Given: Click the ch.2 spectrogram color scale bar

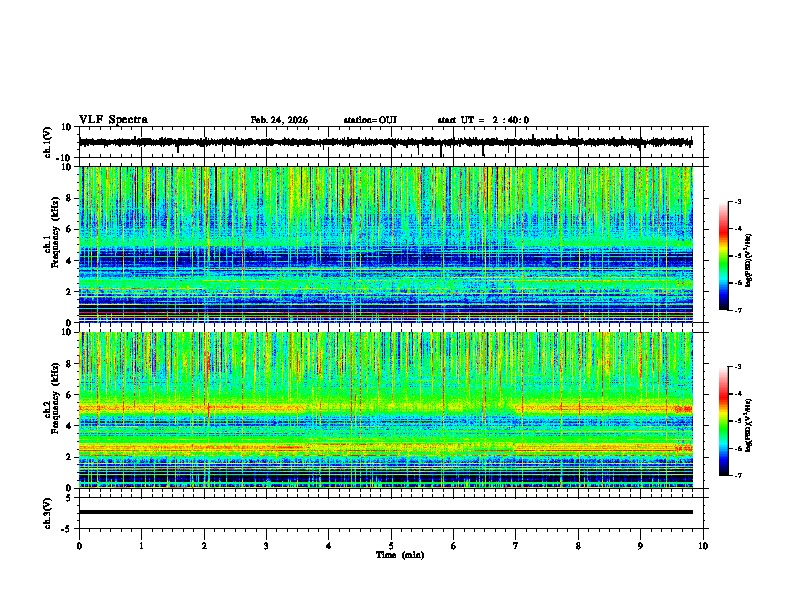Looking at the screenshot, I should (x=724, y=421).
